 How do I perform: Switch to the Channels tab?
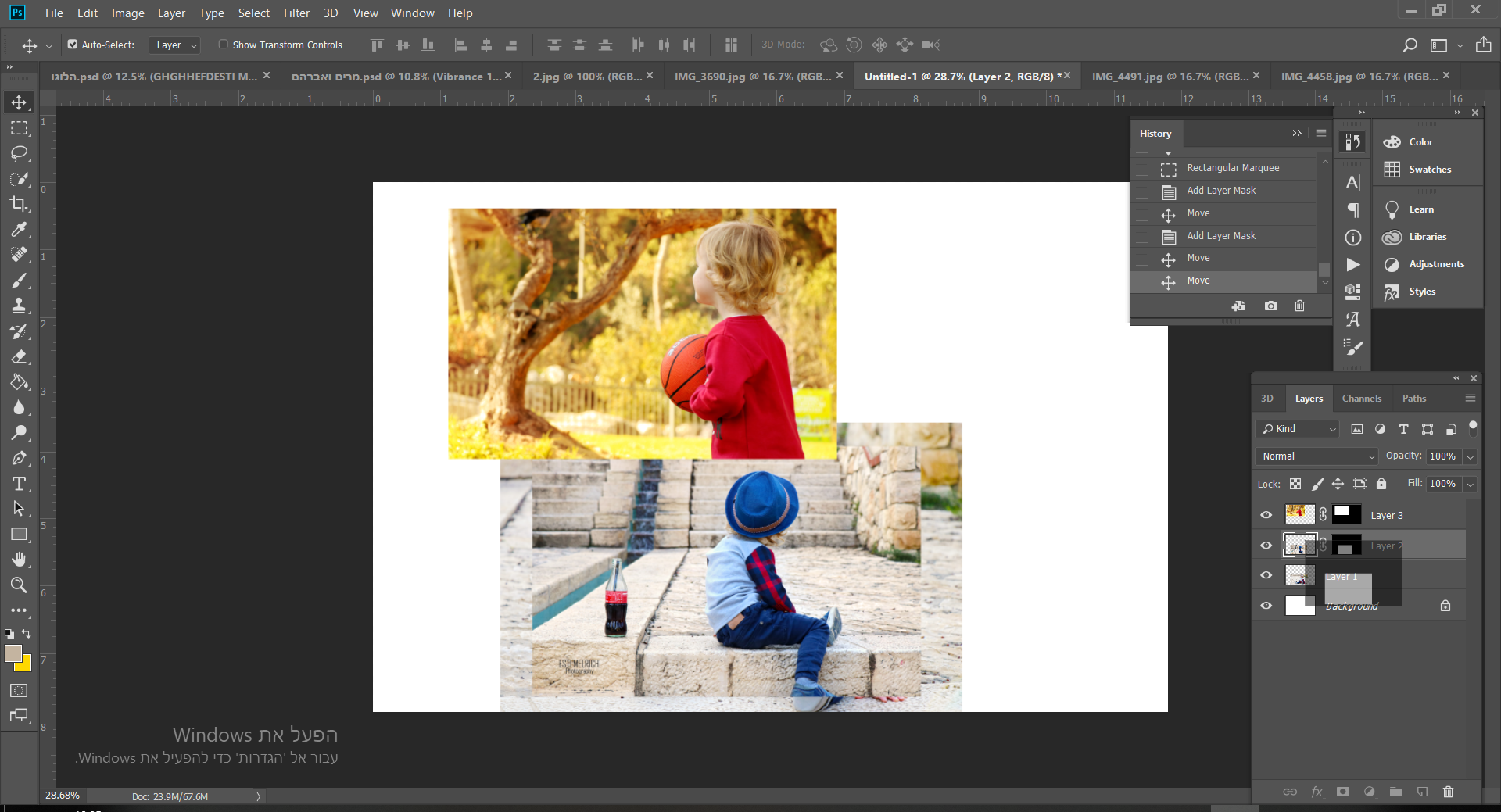click(1362, 399)
